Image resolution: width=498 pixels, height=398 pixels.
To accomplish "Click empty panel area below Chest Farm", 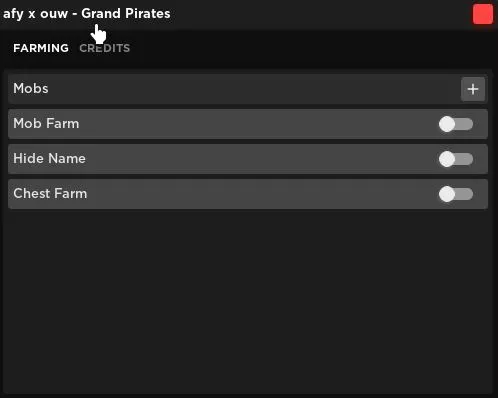I will click(248, 300).
